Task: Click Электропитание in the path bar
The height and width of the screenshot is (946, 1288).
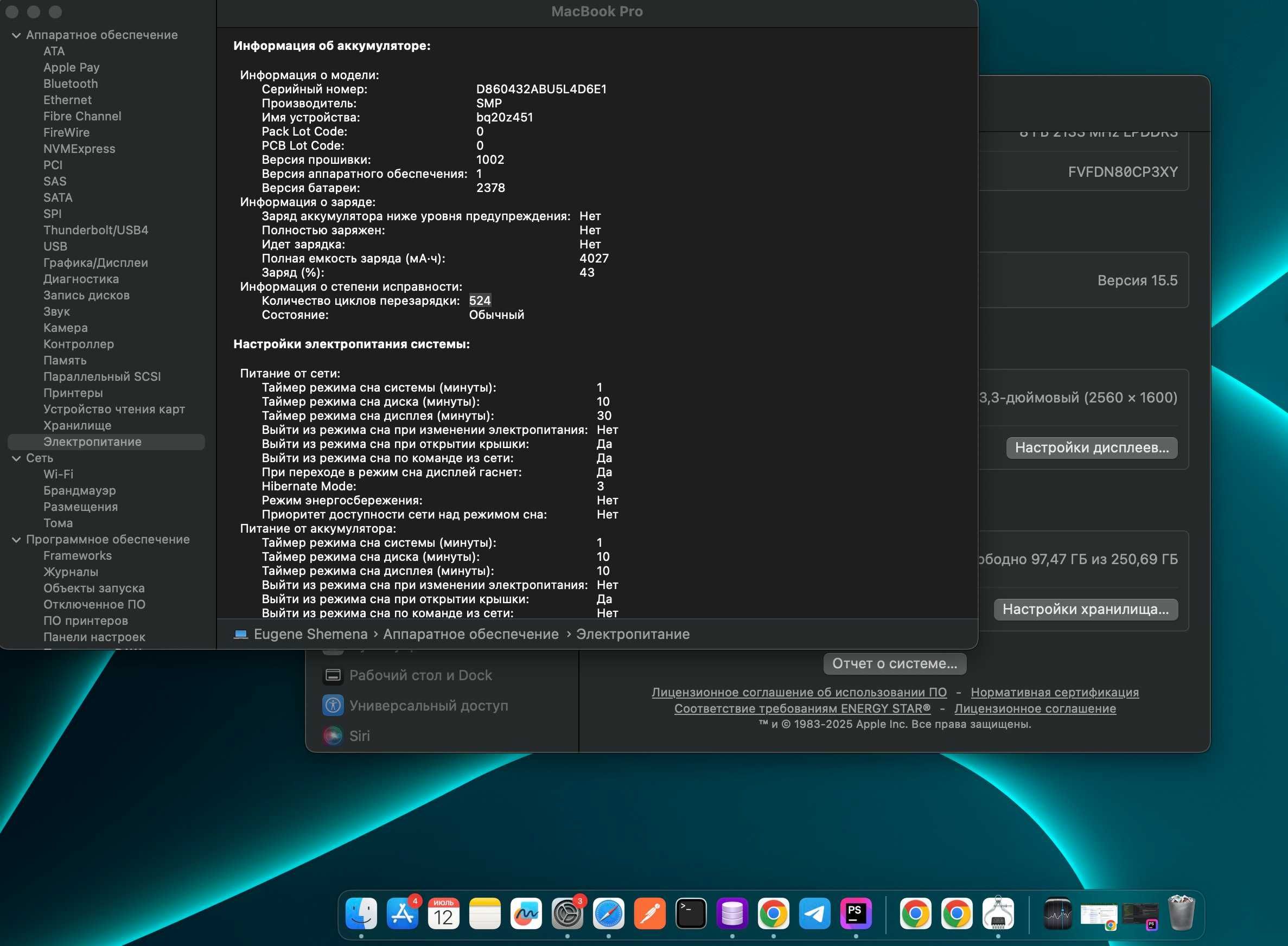Action: click(x=633, y=634)
